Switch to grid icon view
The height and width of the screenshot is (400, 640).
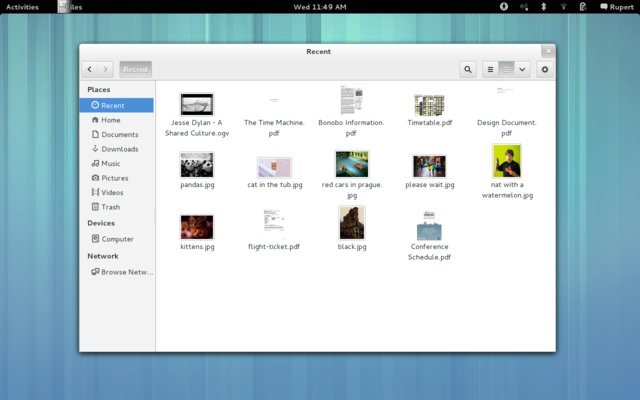pos(507,69)
